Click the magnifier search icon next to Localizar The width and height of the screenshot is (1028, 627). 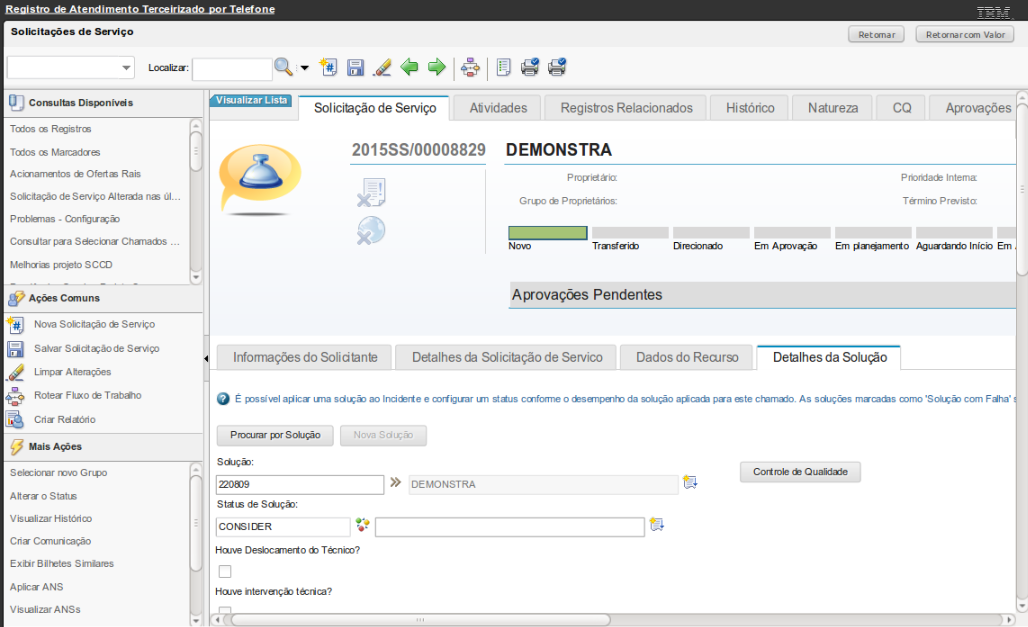[284, 67]
